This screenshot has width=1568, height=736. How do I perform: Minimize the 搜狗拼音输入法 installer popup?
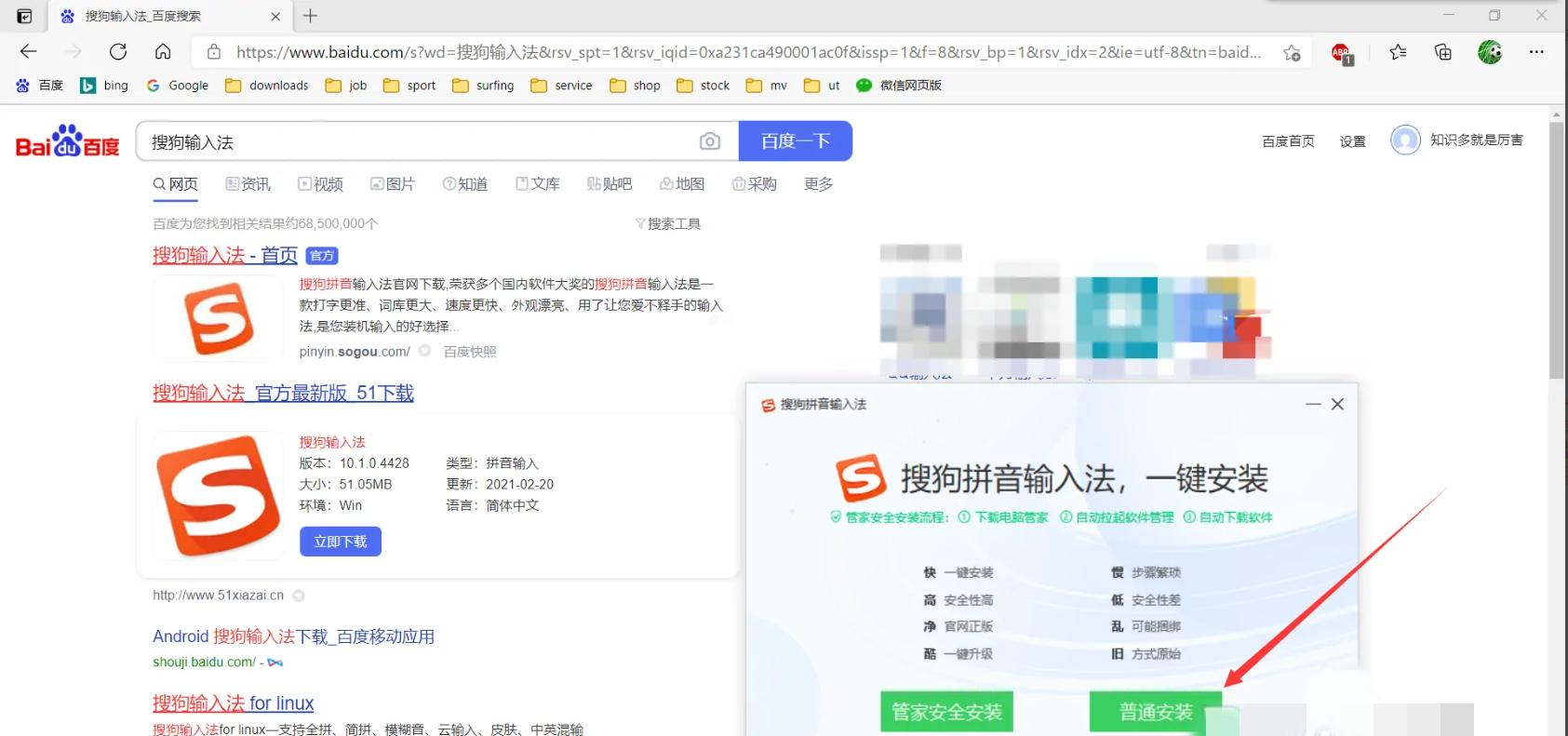(x=1313, y=404)
